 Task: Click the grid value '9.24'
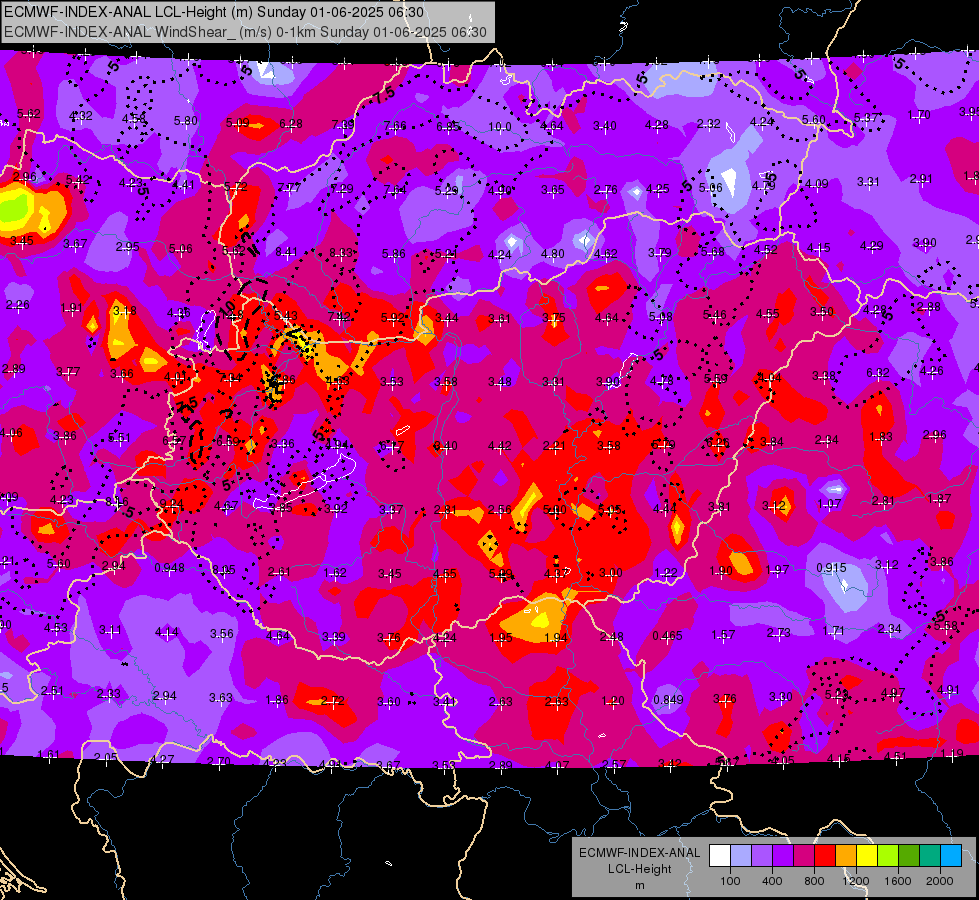pos(171,504)
